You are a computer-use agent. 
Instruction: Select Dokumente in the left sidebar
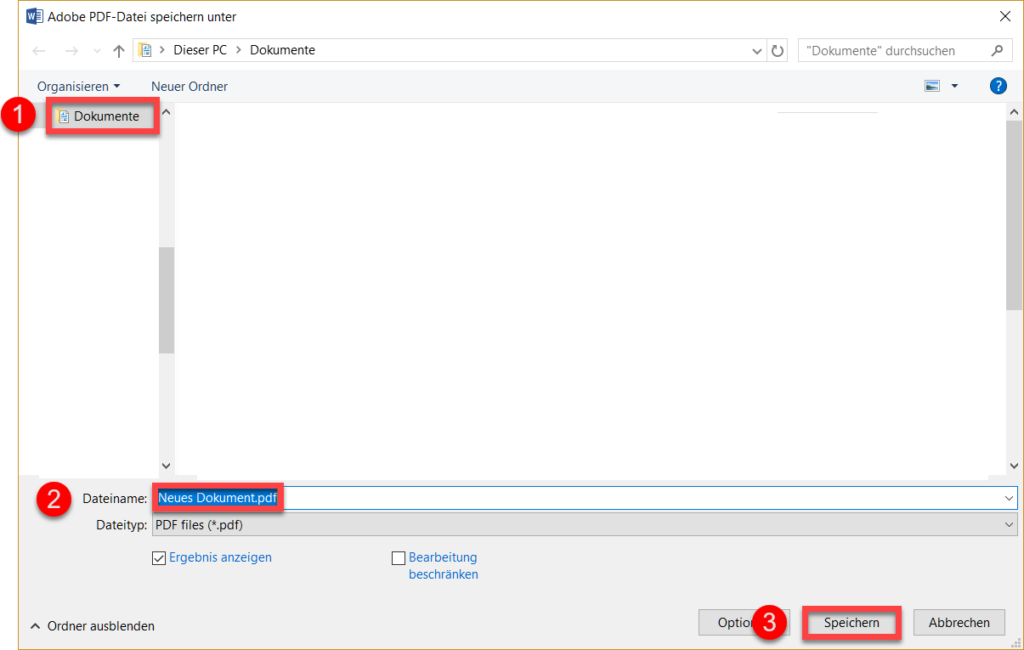pyautogui.click(x=105, y=116)
